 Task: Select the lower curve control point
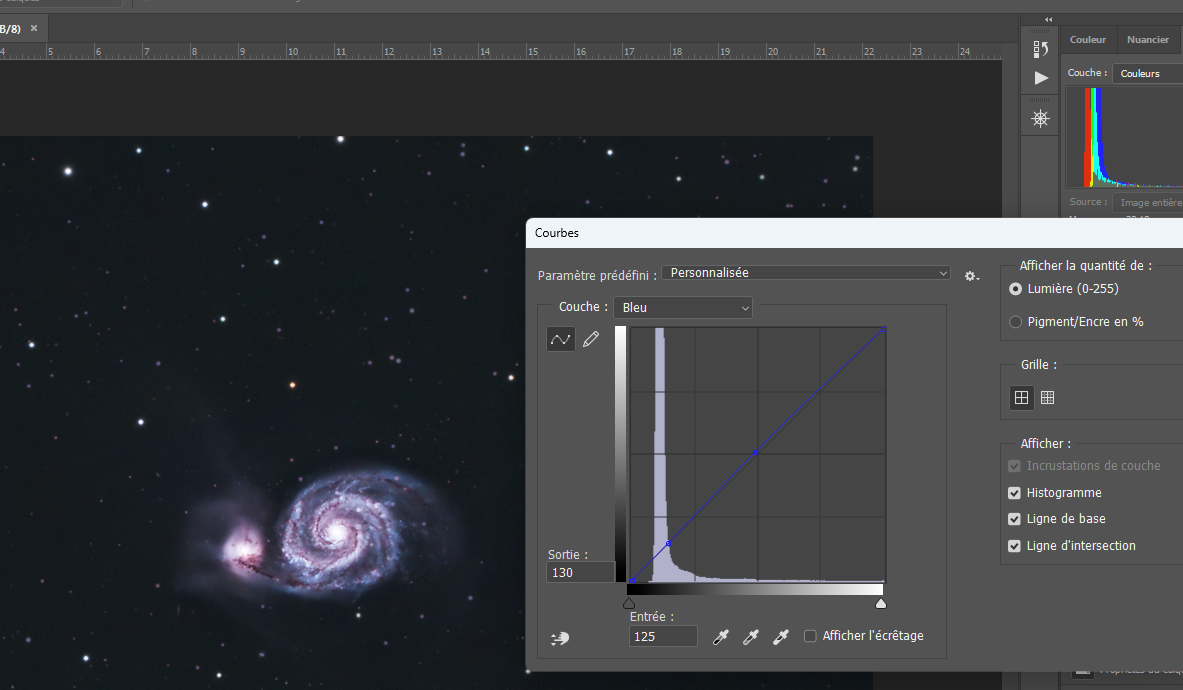[668, 544]
